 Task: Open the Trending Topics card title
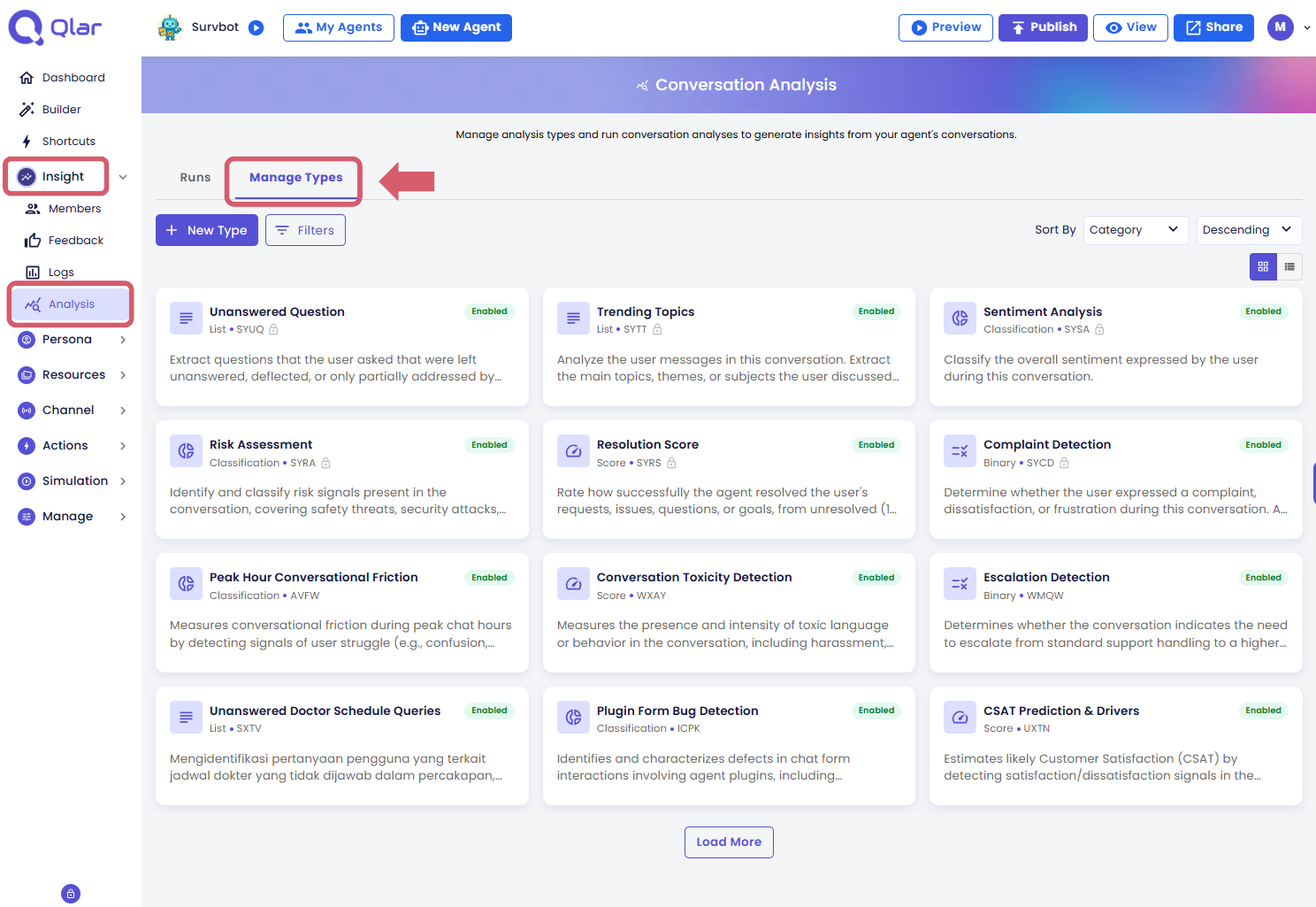click(x=646, y=311)
